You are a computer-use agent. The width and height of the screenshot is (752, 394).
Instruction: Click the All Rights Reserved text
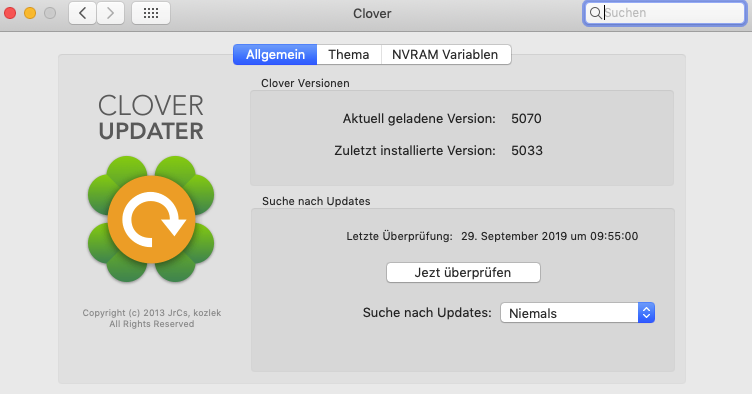click(152, 324)
